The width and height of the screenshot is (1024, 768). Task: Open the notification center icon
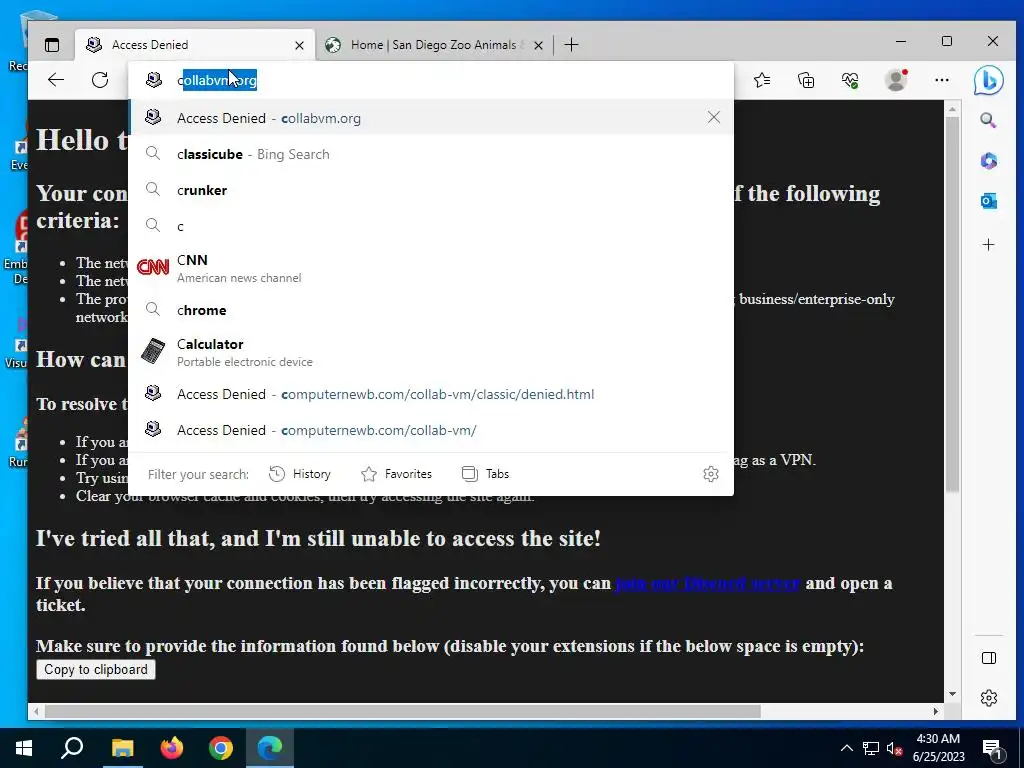click(x=993, y=749)
